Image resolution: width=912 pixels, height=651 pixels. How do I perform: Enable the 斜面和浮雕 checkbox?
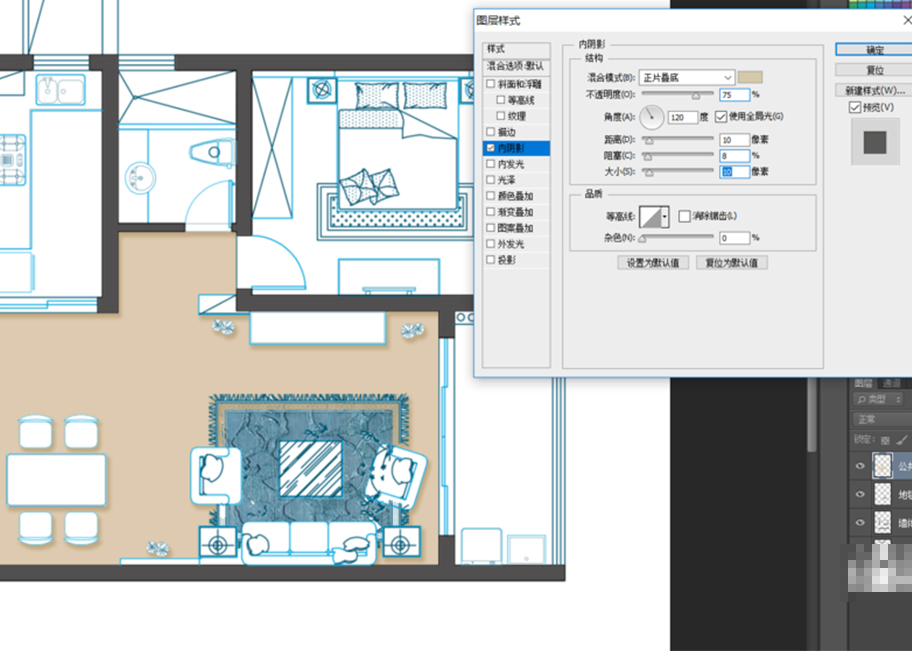tap(491, 84)
